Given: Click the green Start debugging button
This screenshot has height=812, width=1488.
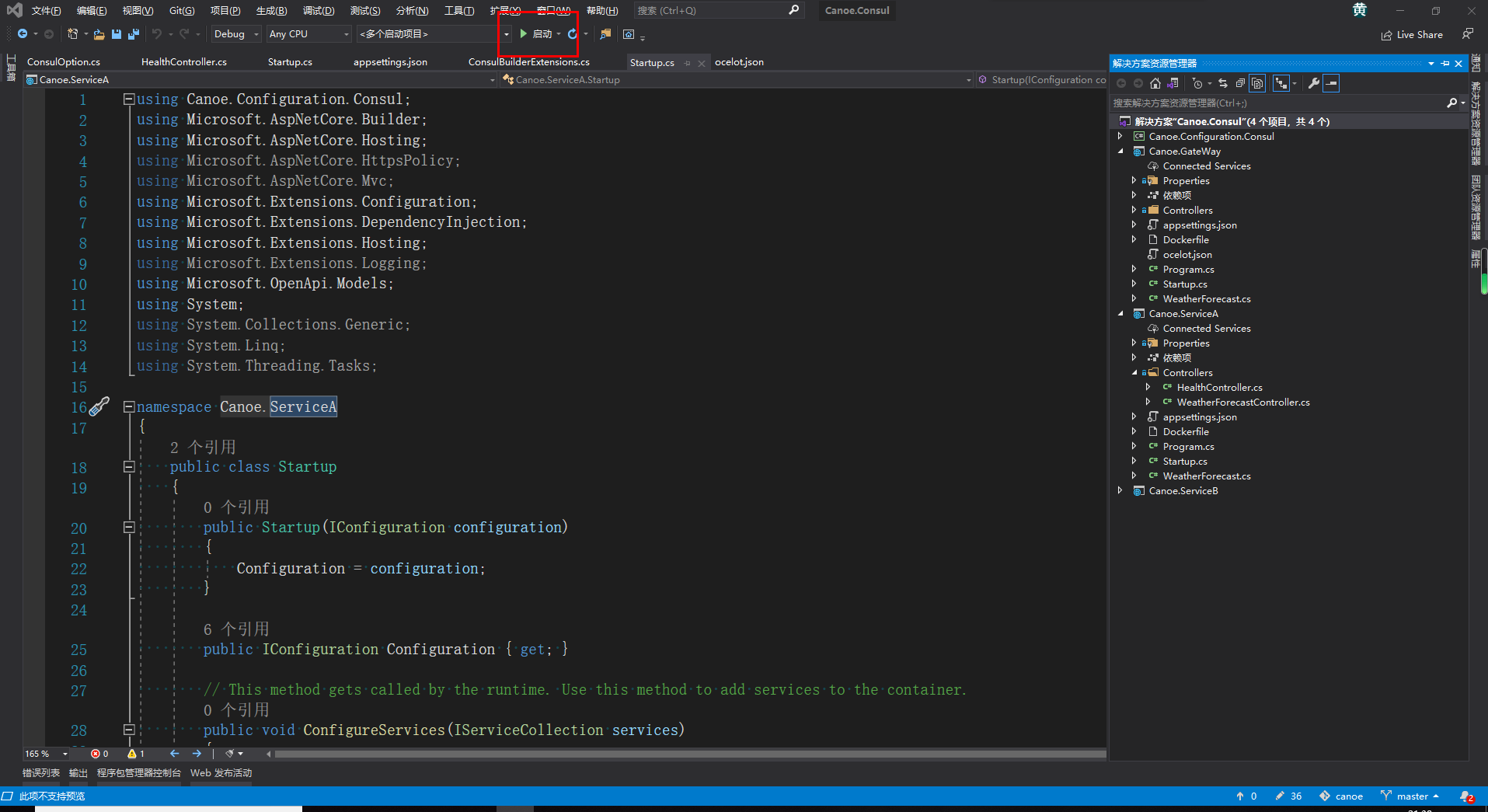Looking at the screenshot, I should [536, 33].
